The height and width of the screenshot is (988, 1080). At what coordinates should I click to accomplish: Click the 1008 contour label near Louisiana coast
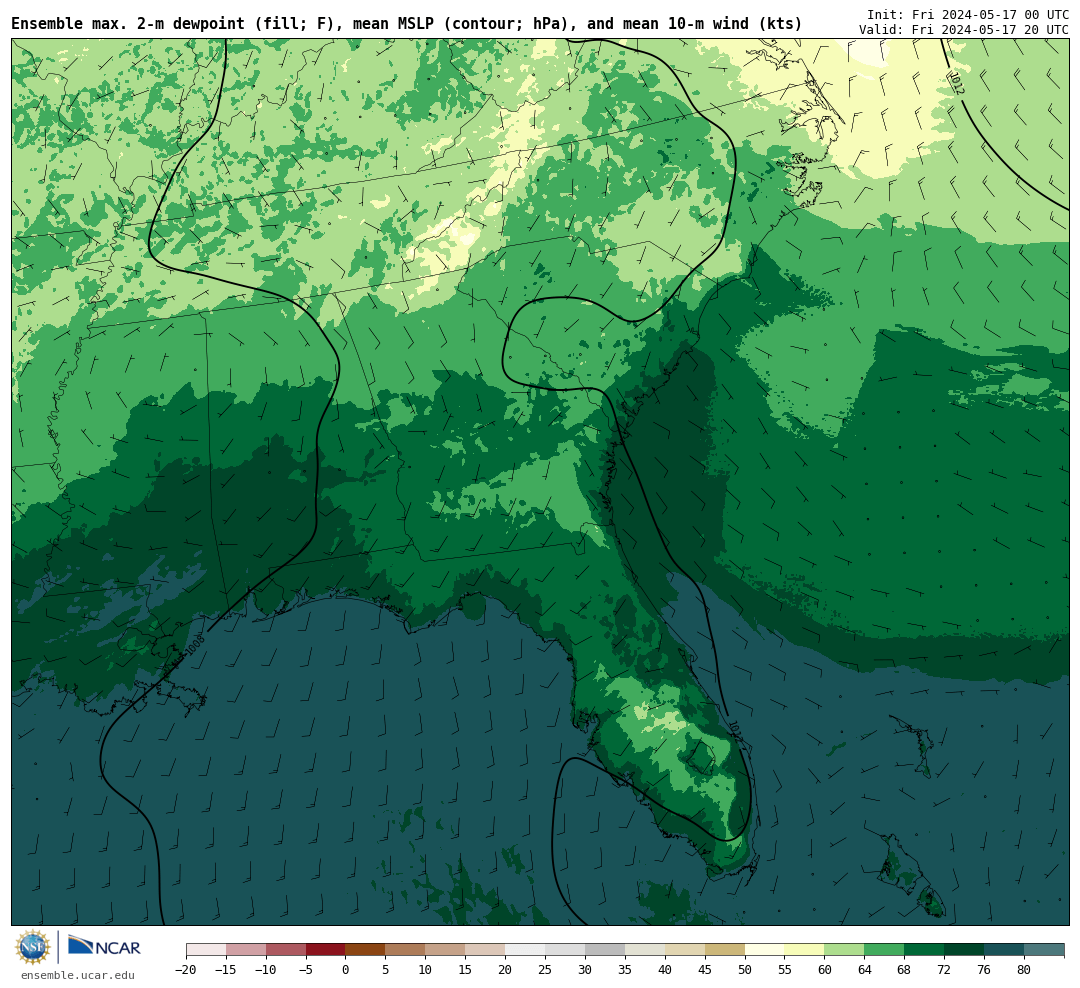(x=195, y=644)
